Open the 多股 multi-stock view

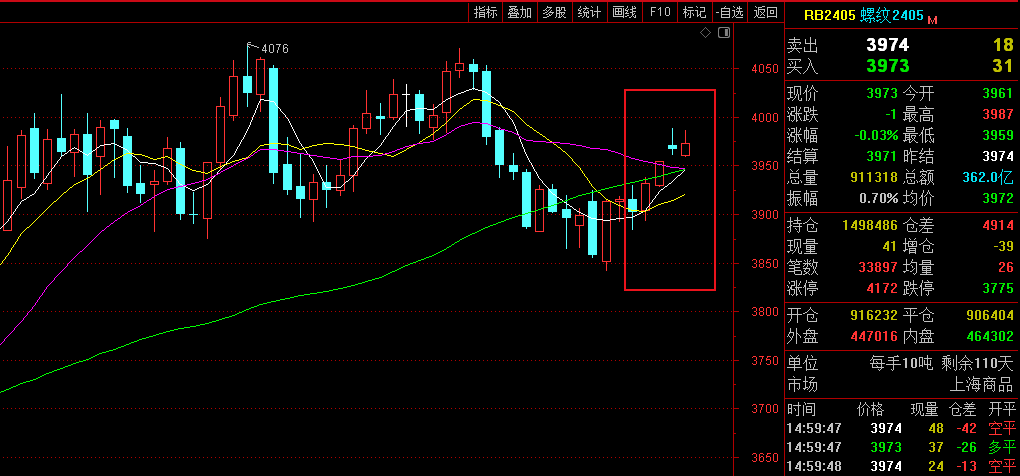[x=554, y=12]
